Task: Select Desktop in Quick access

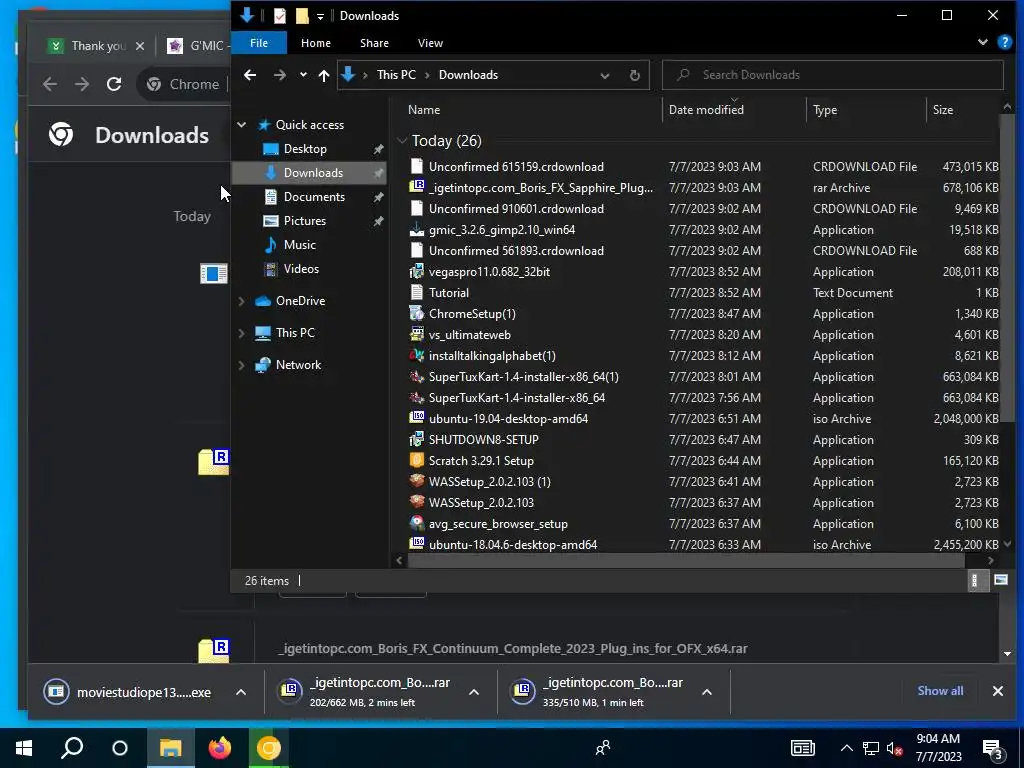Action: 305,149
